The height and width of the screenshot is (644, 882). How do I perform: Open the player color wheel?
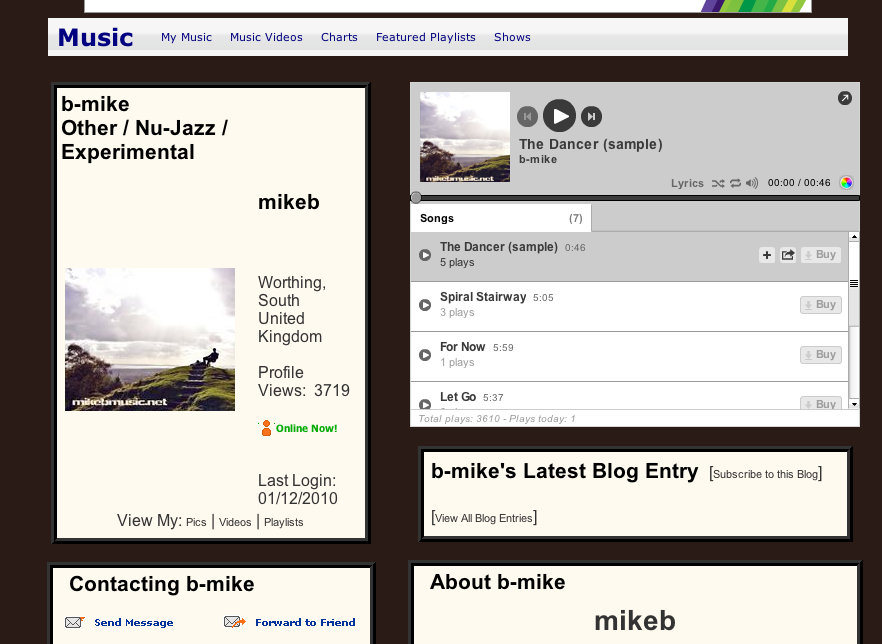(x=846, y=183)
